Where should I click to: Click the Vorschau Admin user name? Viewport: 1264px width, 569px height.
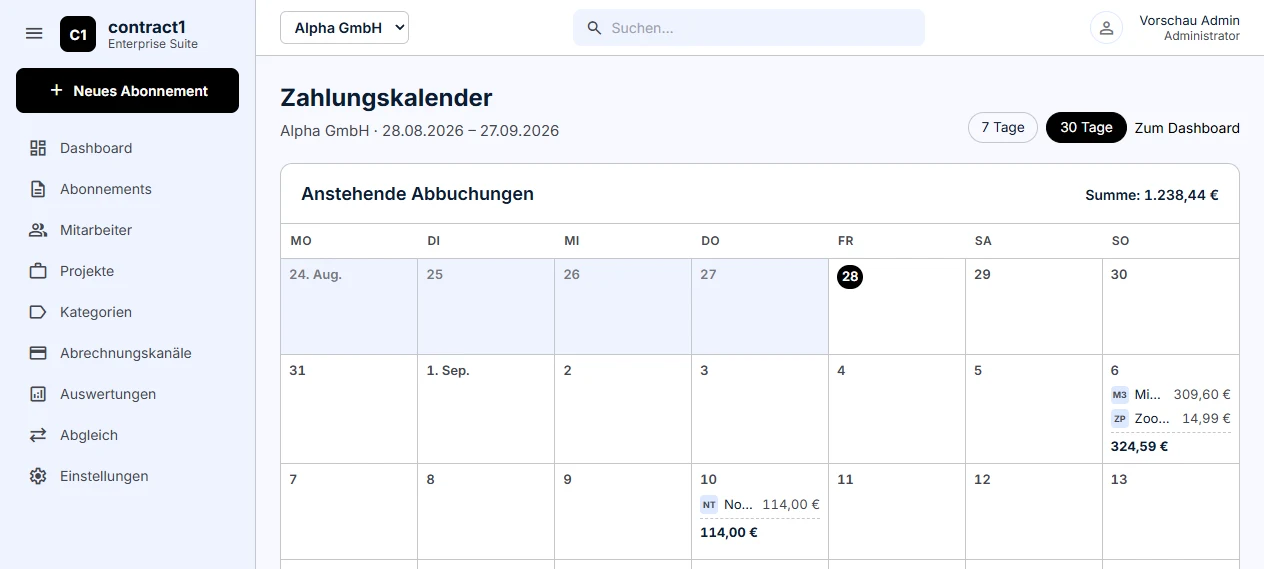point(1189,20)
